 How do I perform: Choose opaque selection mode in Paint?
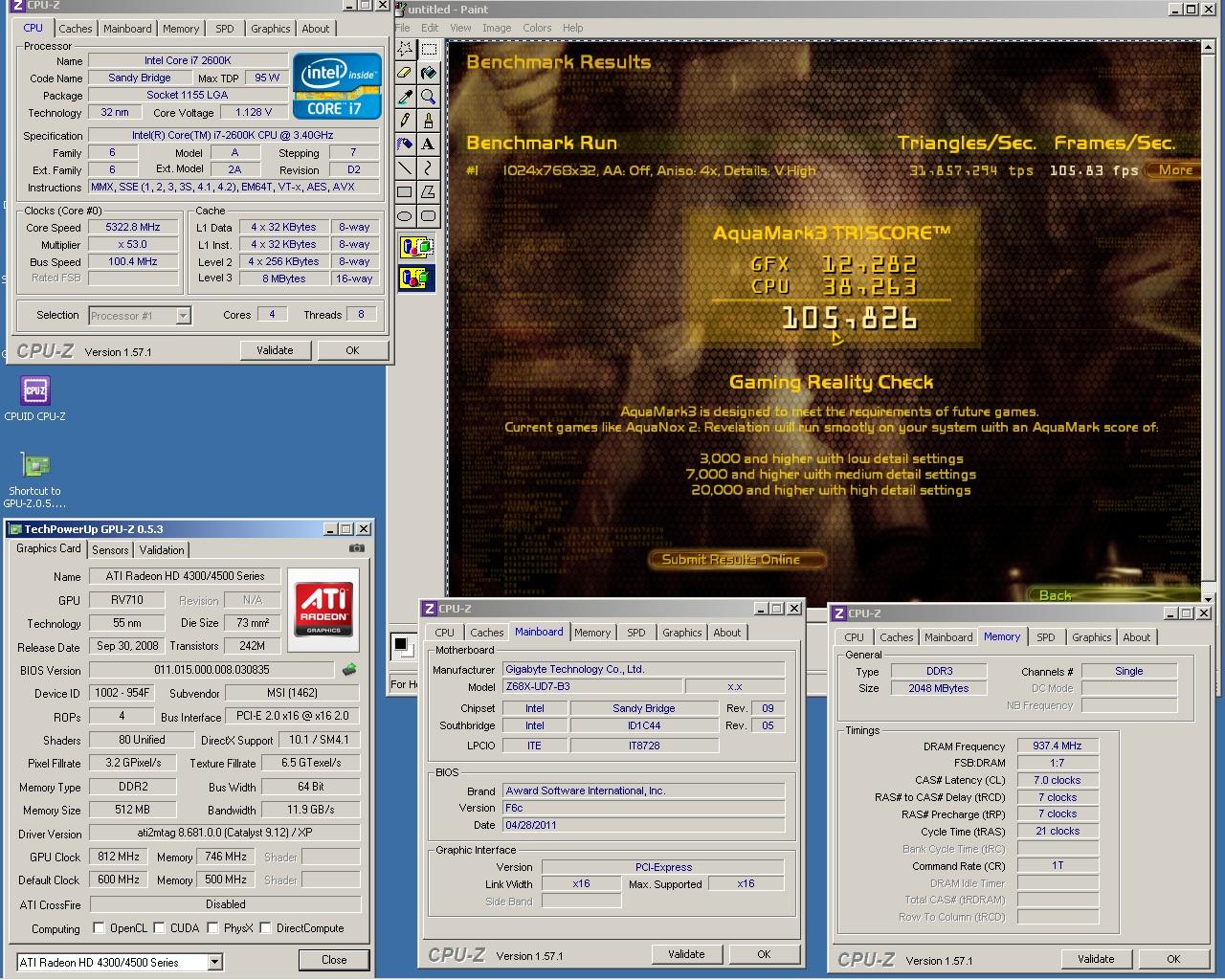click(416, 248)
